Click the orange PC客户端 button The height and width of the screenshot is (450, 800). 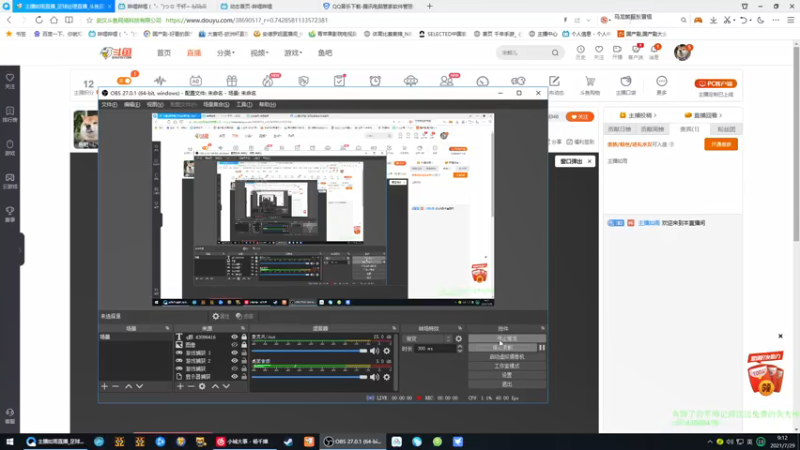point(715,84)
